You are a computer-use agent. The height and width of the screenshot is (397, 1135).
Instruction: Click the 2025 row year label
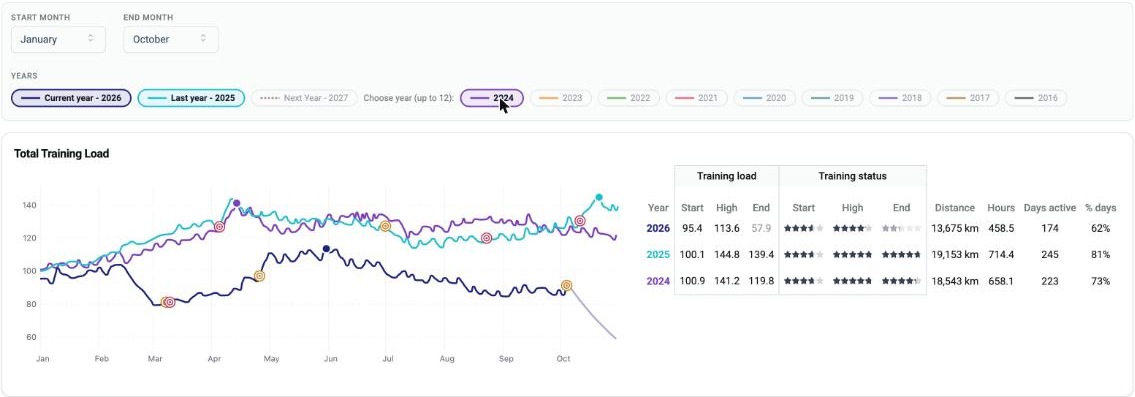tap(658, 255)
